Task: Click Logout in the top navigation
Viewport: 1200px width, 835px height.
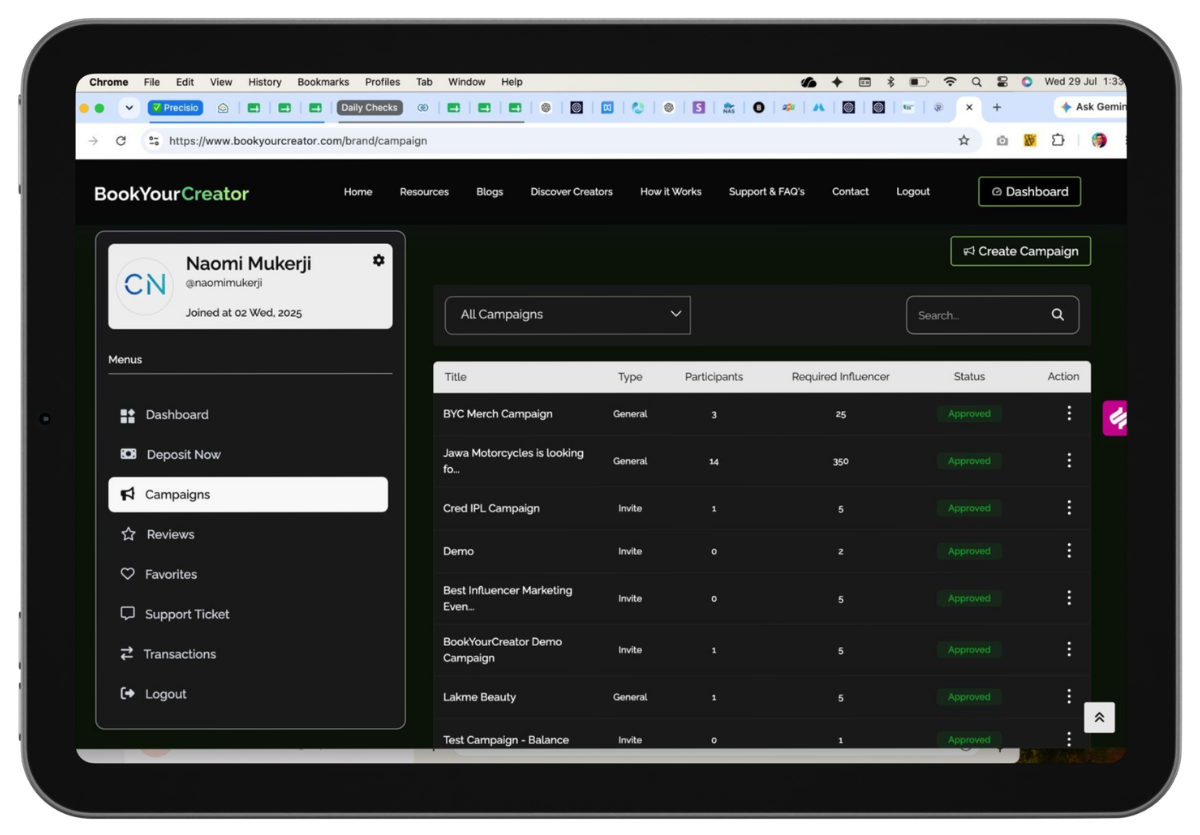Action: tap(913, 192)
